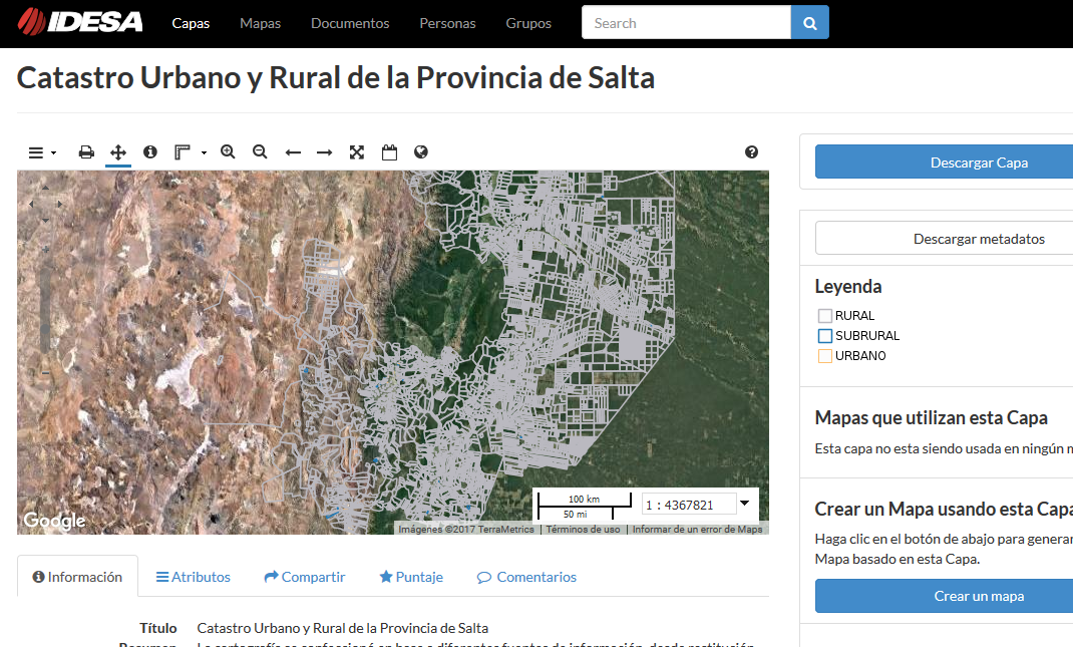Expand the layers menu dropdown caret

click(53, 153)
